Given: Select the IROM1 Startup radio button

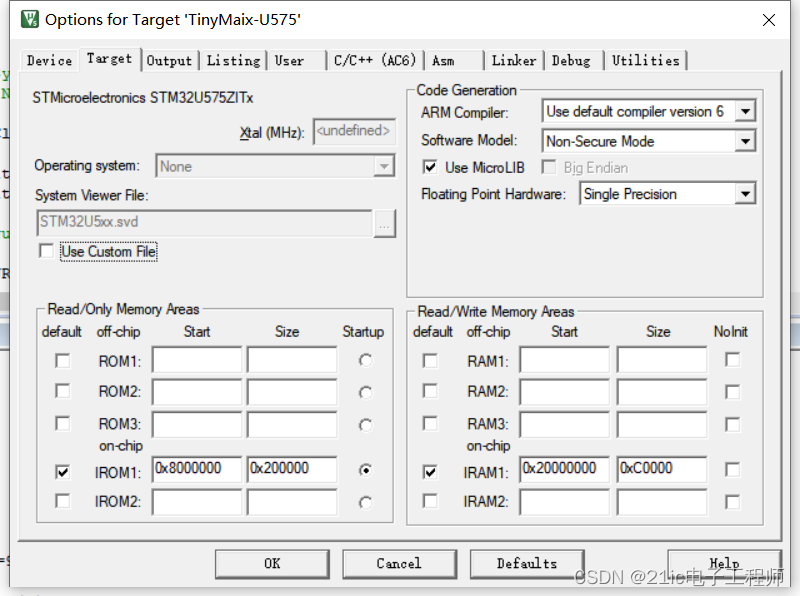Looking at the screenshot, I should click(x=365, y=470).
